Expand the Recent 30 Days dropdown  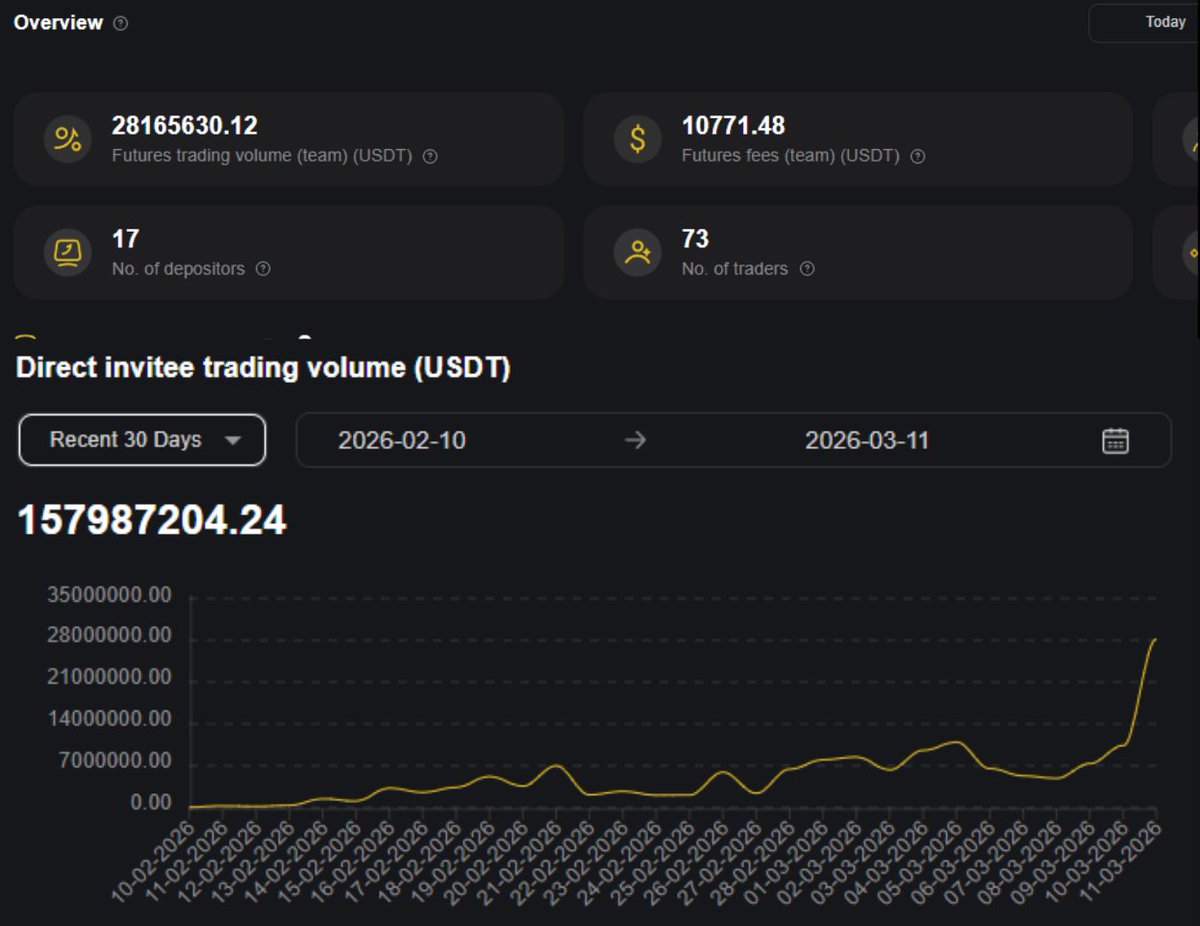click(142, 440)
